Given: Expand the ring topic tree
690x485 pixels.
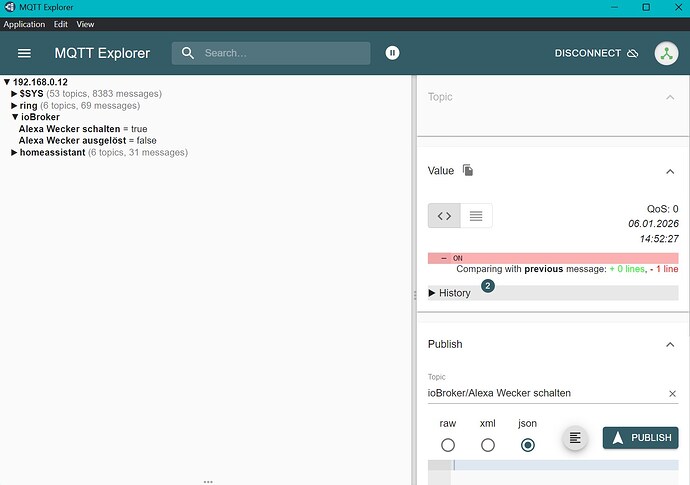Looking at the screenshot, I should [x=14, y=106].
